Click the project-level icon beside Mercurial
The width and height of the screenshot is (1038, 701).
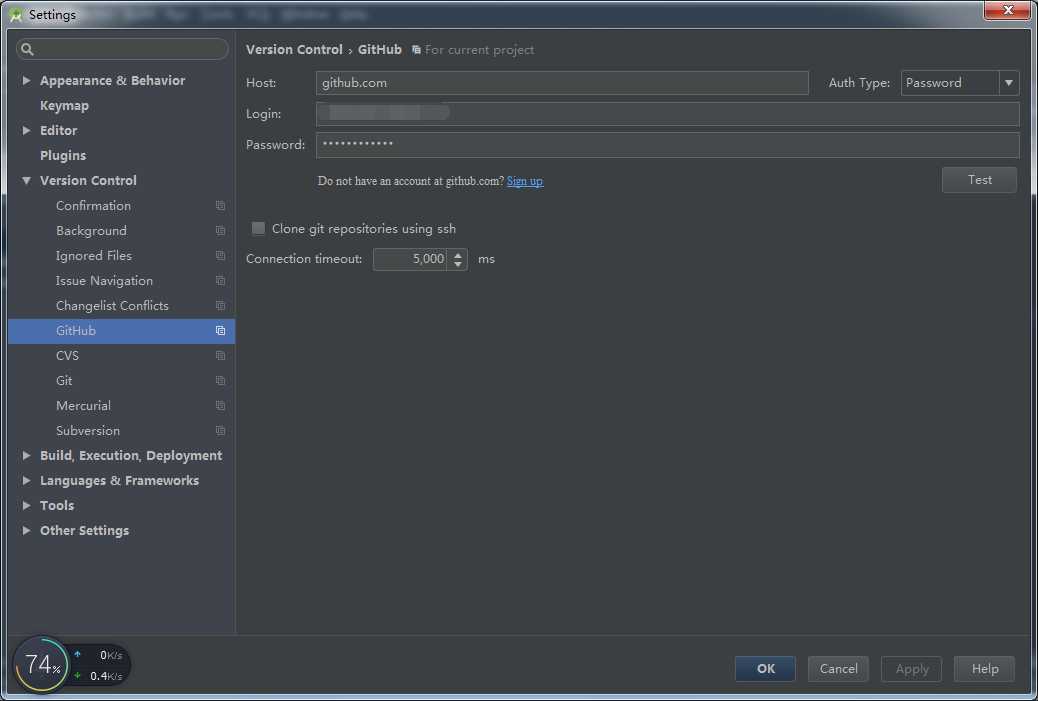(220, 406)
